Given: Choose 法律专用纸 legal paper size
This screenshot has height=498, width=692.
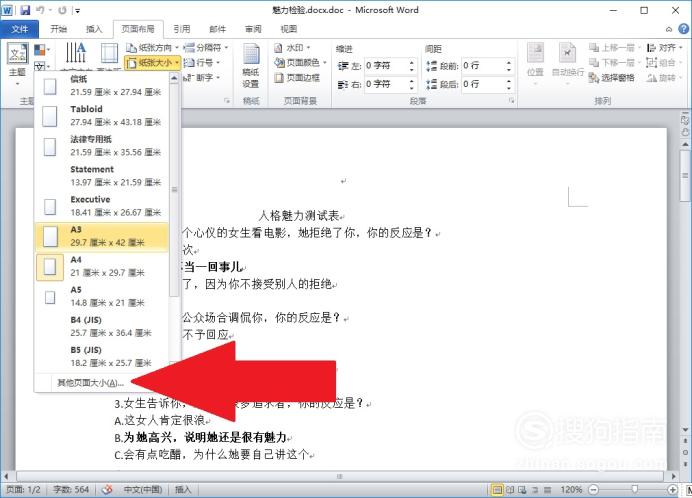Looking at the screenshot, I should coord(102,146).
